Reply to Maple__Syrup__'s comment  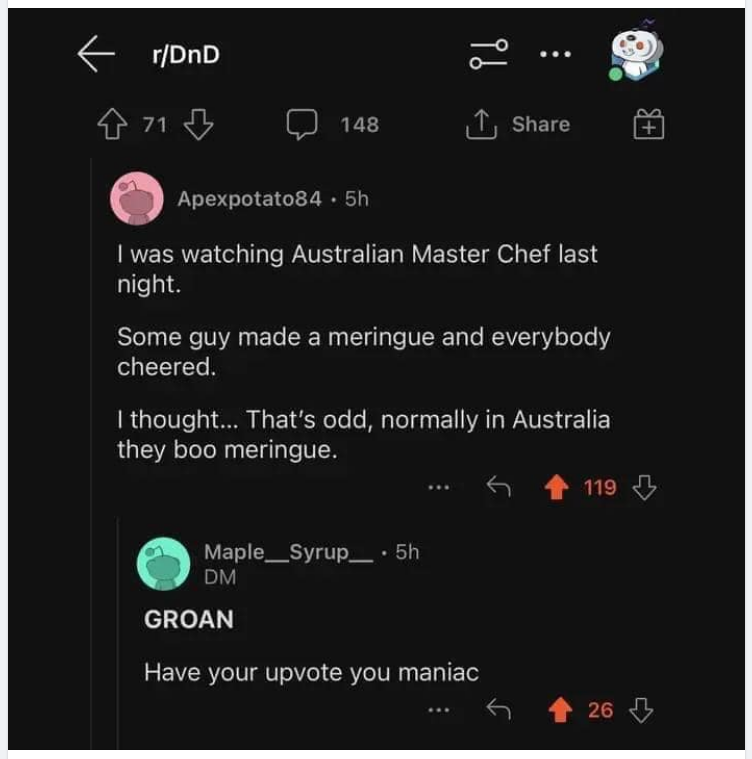(x=498, y=710)
